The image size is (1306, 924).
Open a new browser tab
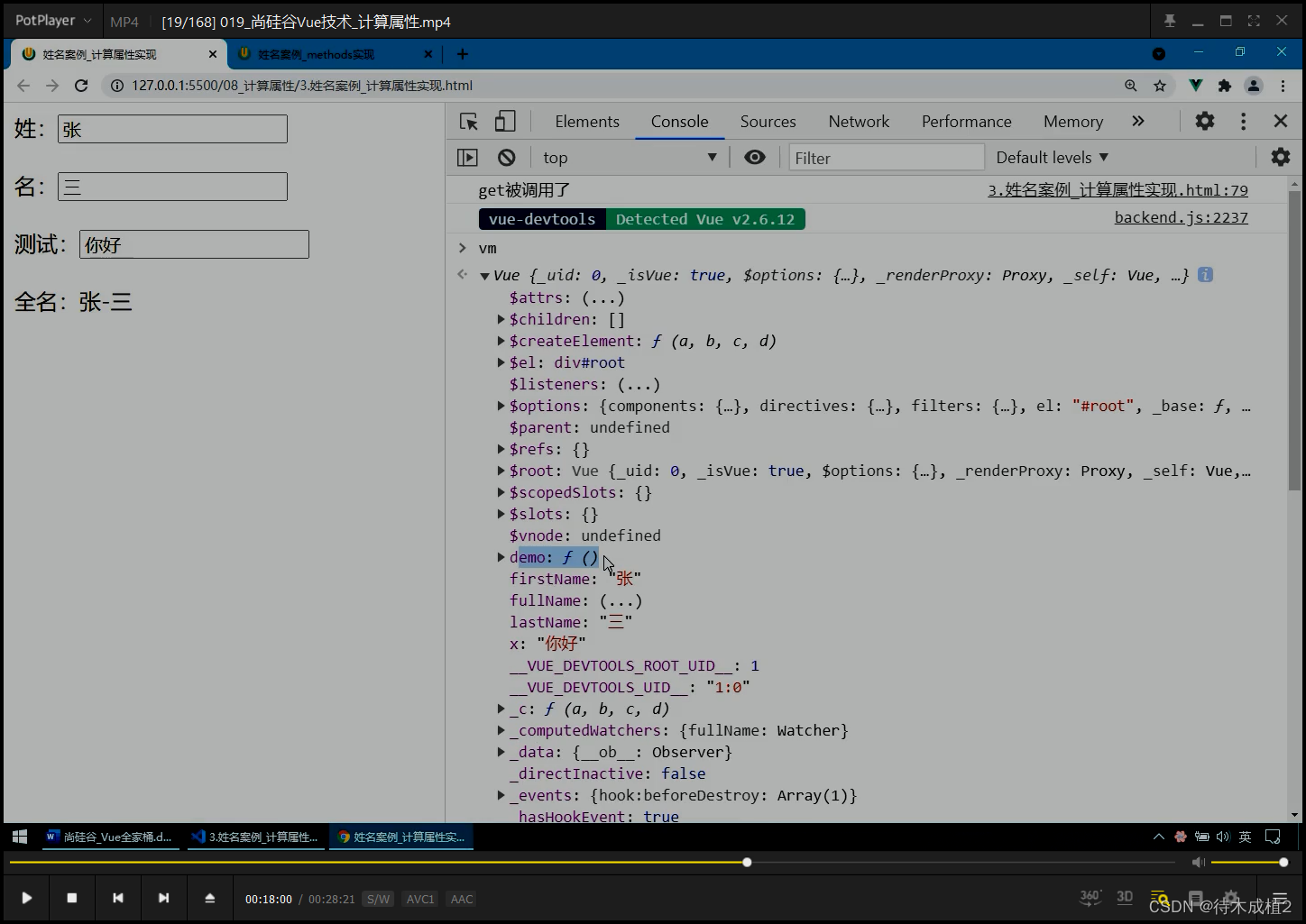pos(462,54)
